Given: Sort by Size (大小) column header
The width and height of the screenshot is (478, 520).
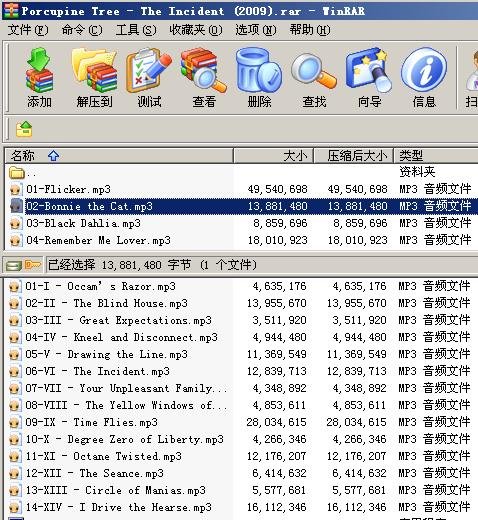Looking at the screenshot, I should pos(274,156).
